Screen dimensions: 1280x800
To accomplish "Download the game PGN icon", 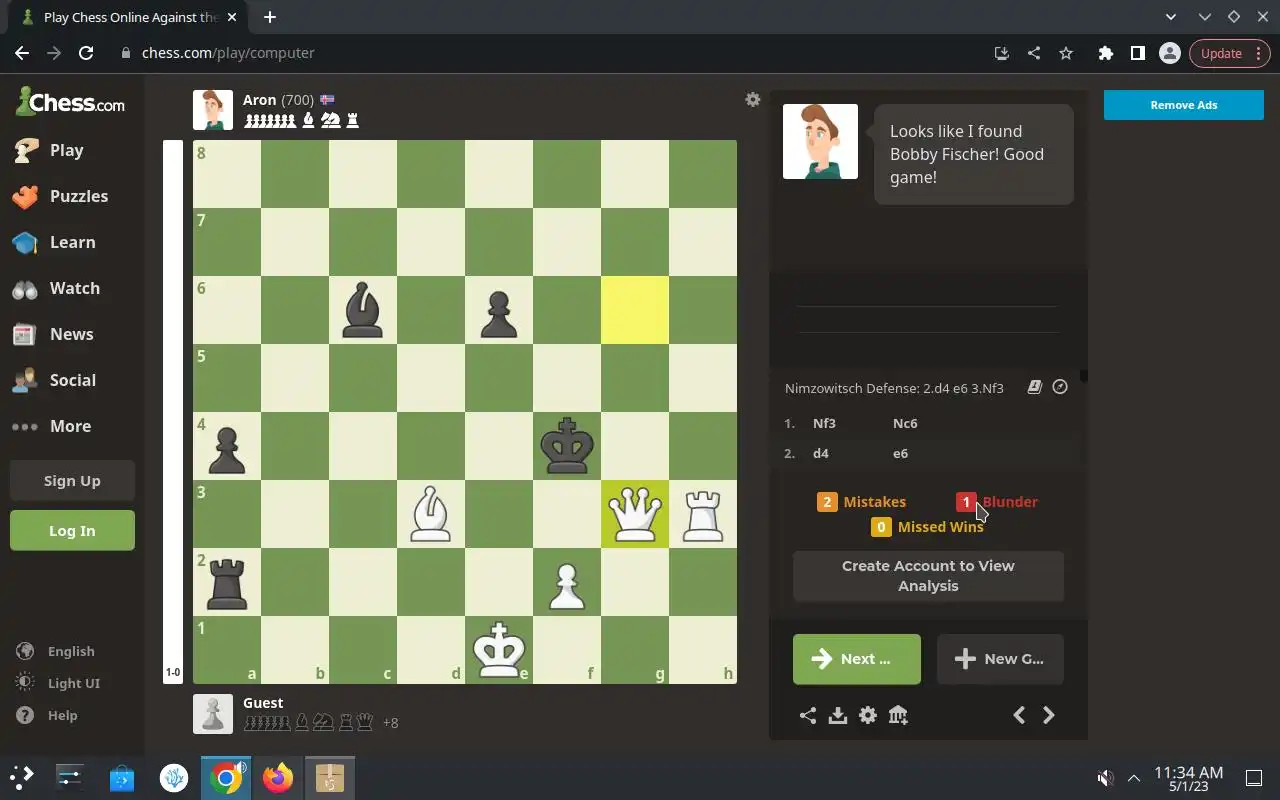I will click(x=838, y=715).
